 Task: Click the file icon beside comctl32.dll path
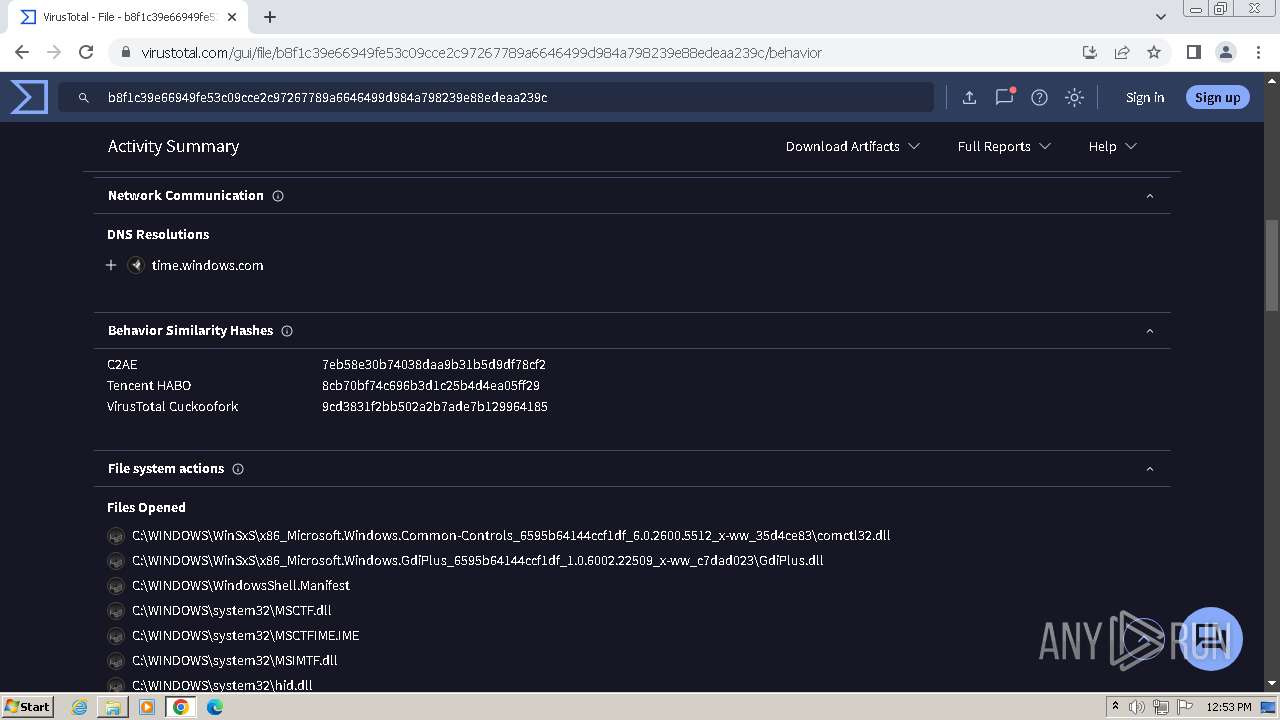click(x=116, y=536)
